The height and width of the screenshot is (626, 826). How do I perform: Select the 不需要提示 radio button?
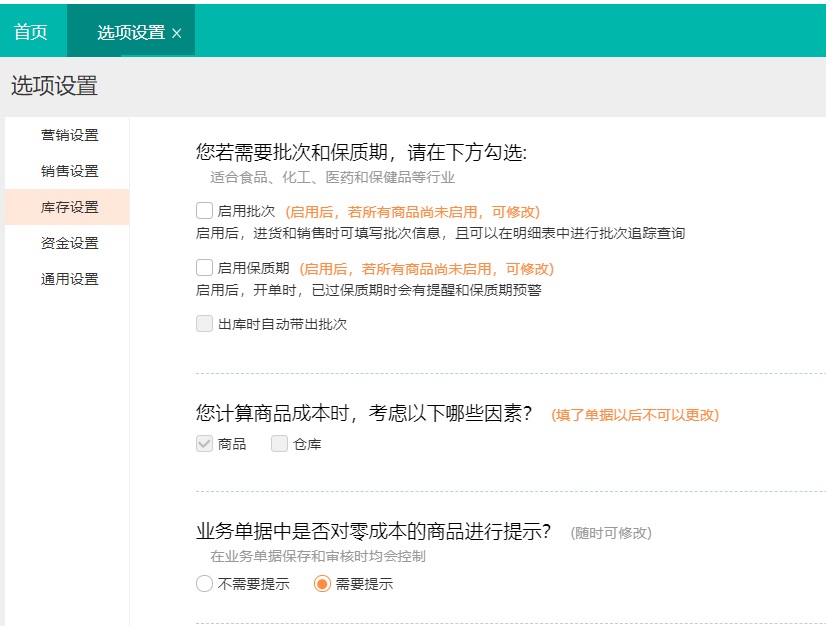coord(204,584)
